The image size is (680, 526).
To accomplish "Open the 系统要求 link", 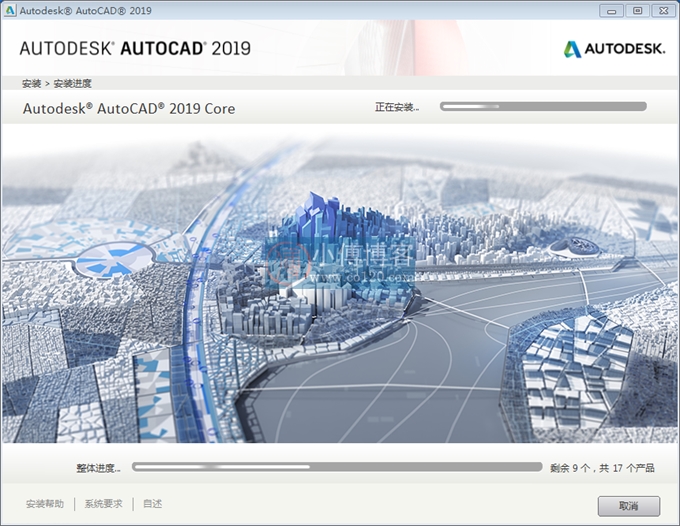I will point(103,503).
